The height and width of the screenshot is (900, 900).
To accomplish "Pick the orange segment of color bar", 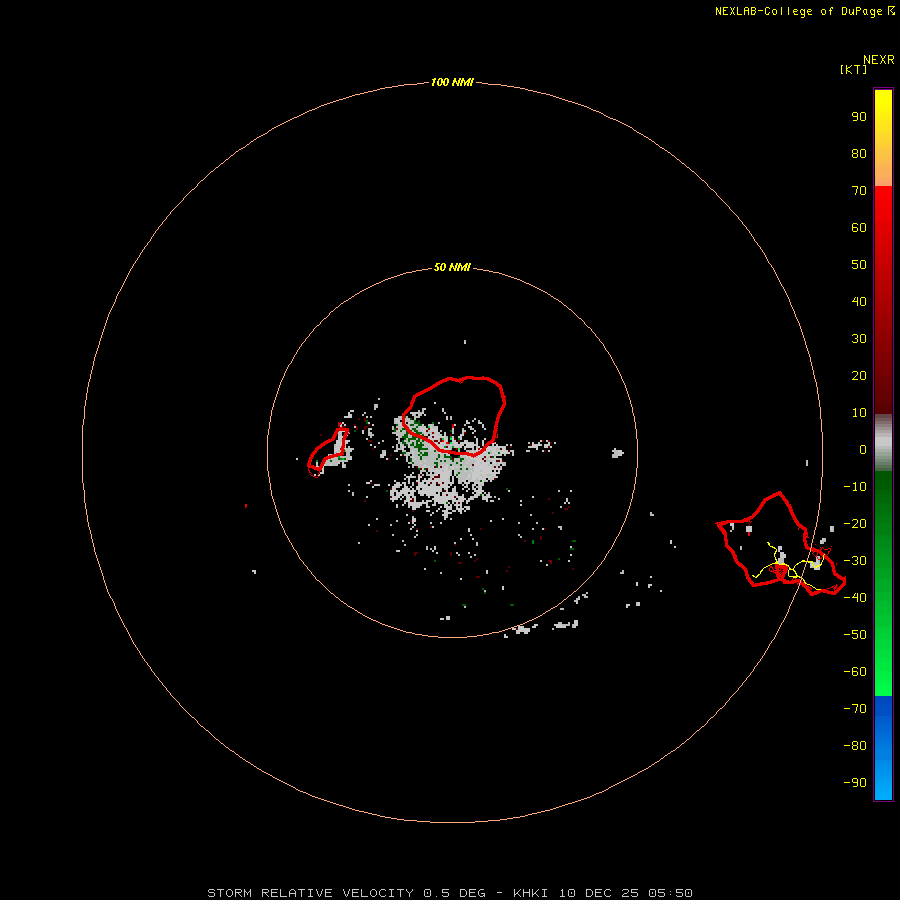I will [883, 164].
